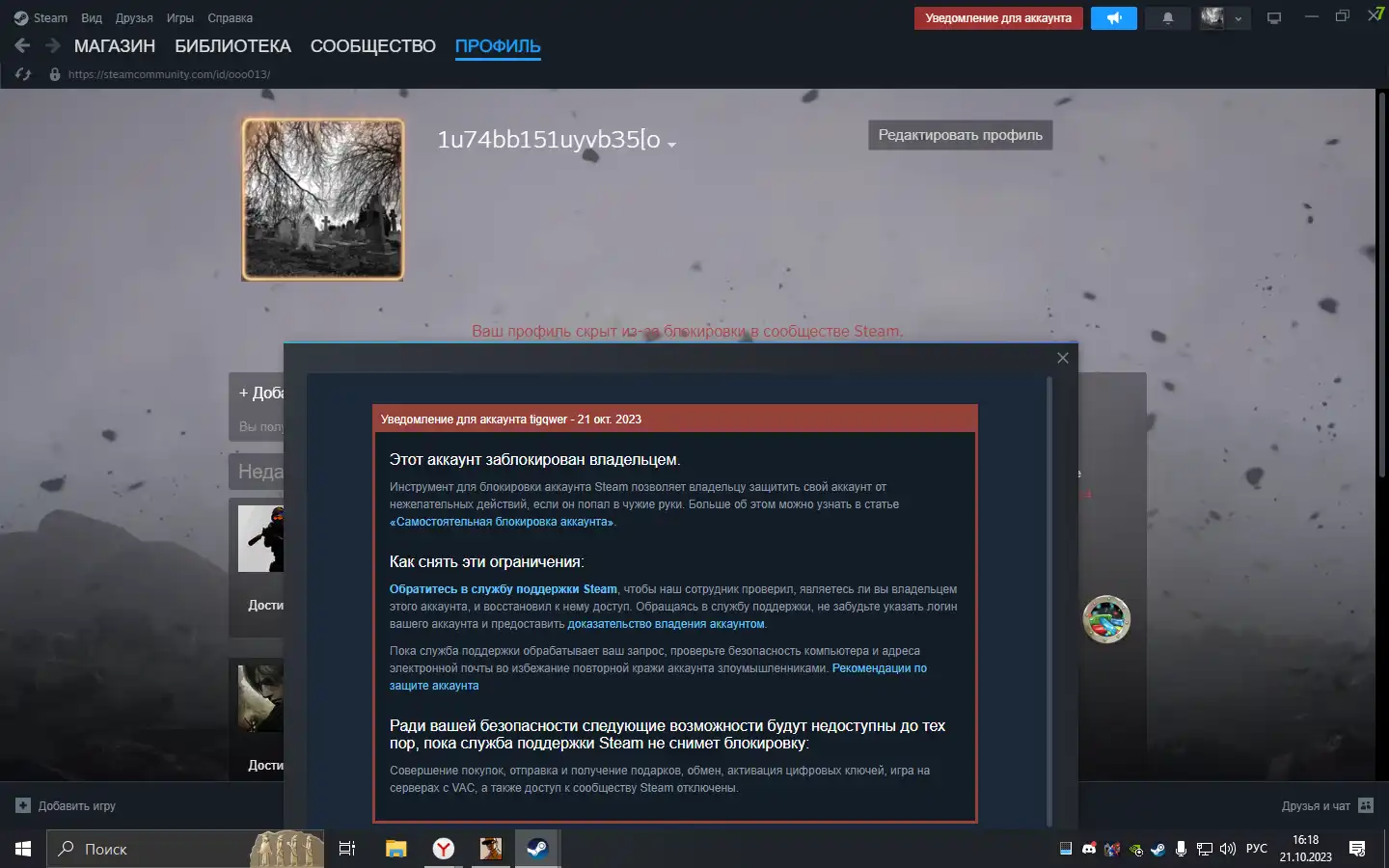Viewport: 1389px width, 868px height.
Task: Open network settings tray icon
Action: [x=1205, y=849]
